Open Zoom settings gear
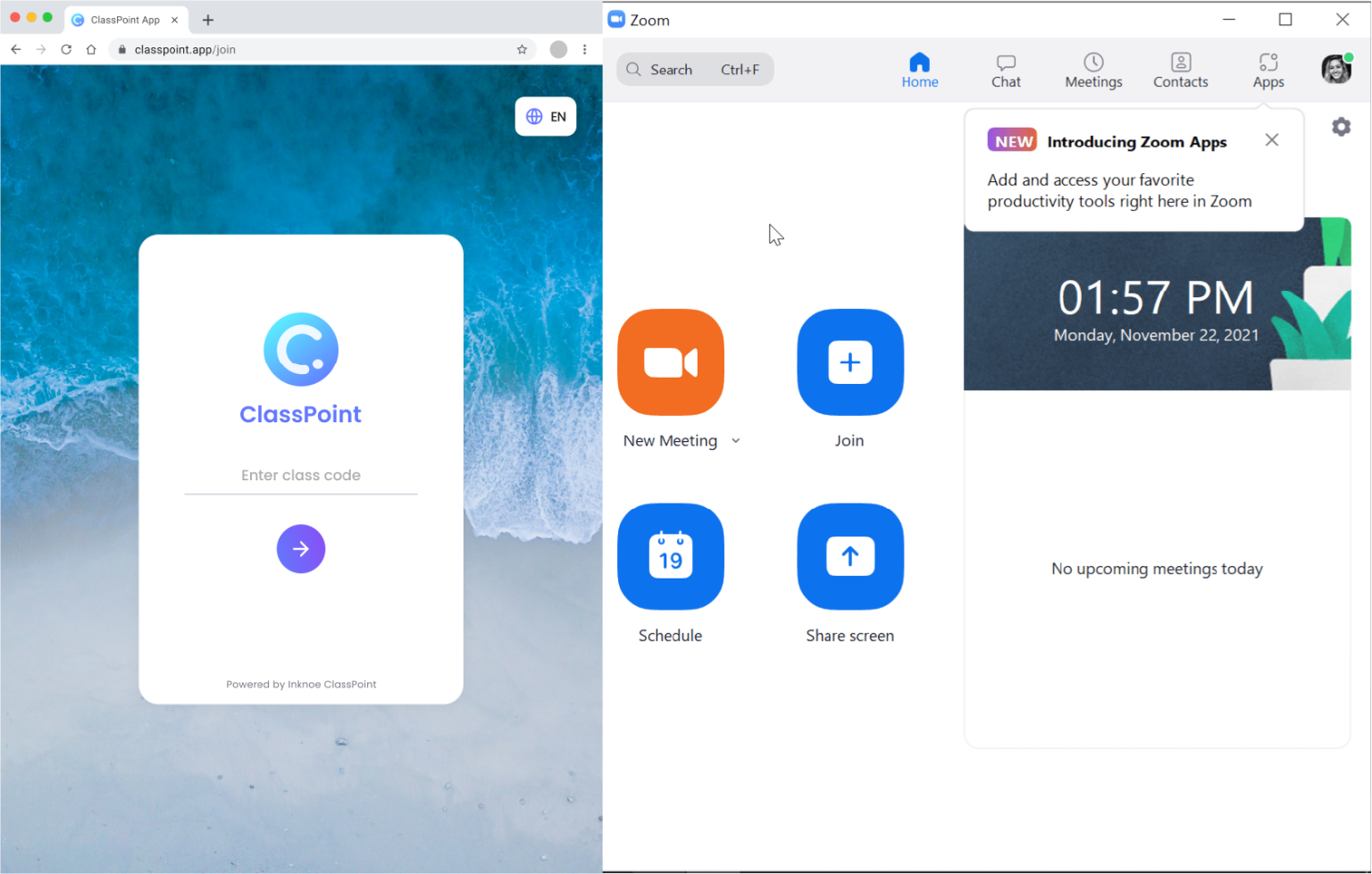The width and height of the screenshot is (1372, 874). tap(1341, 127)
